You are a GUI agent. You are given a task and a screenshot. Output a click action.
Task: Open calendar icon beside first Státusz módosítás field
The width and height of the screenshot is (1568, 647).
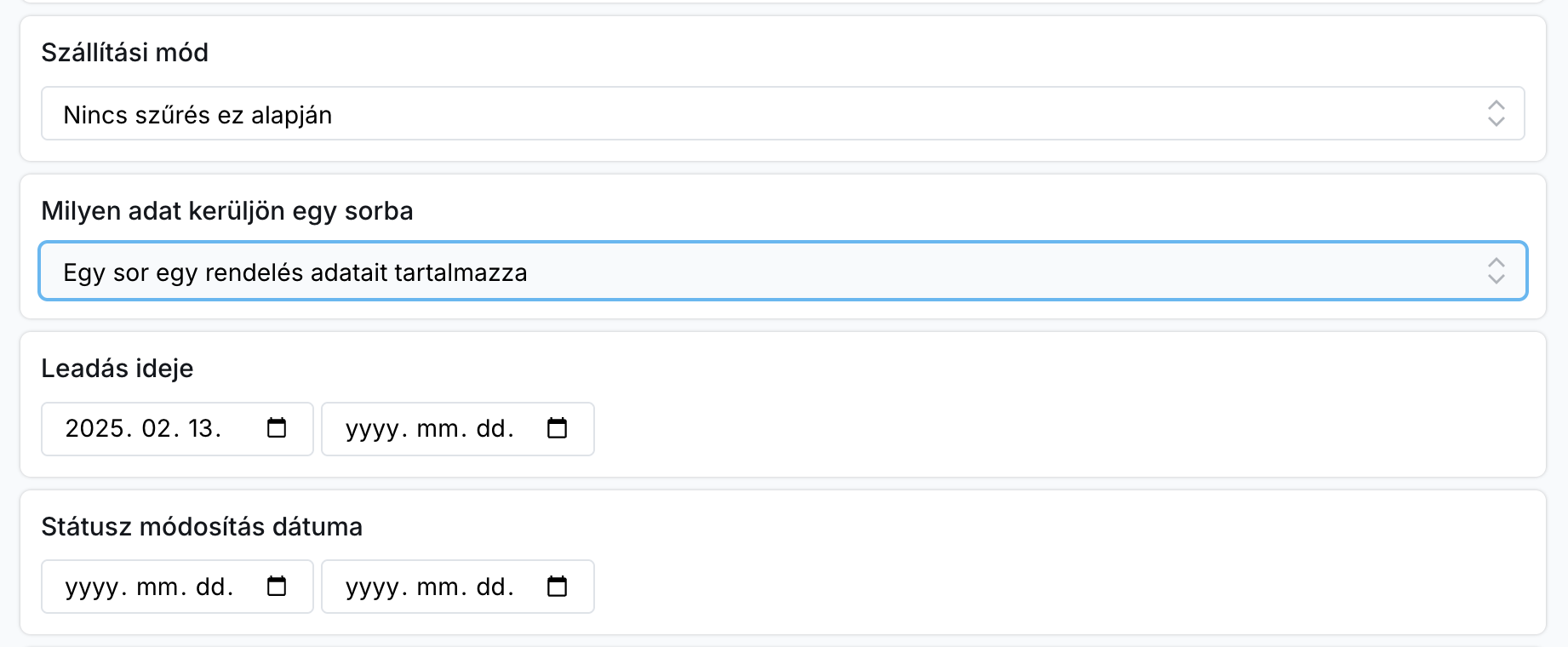click(x=278, y=586)
